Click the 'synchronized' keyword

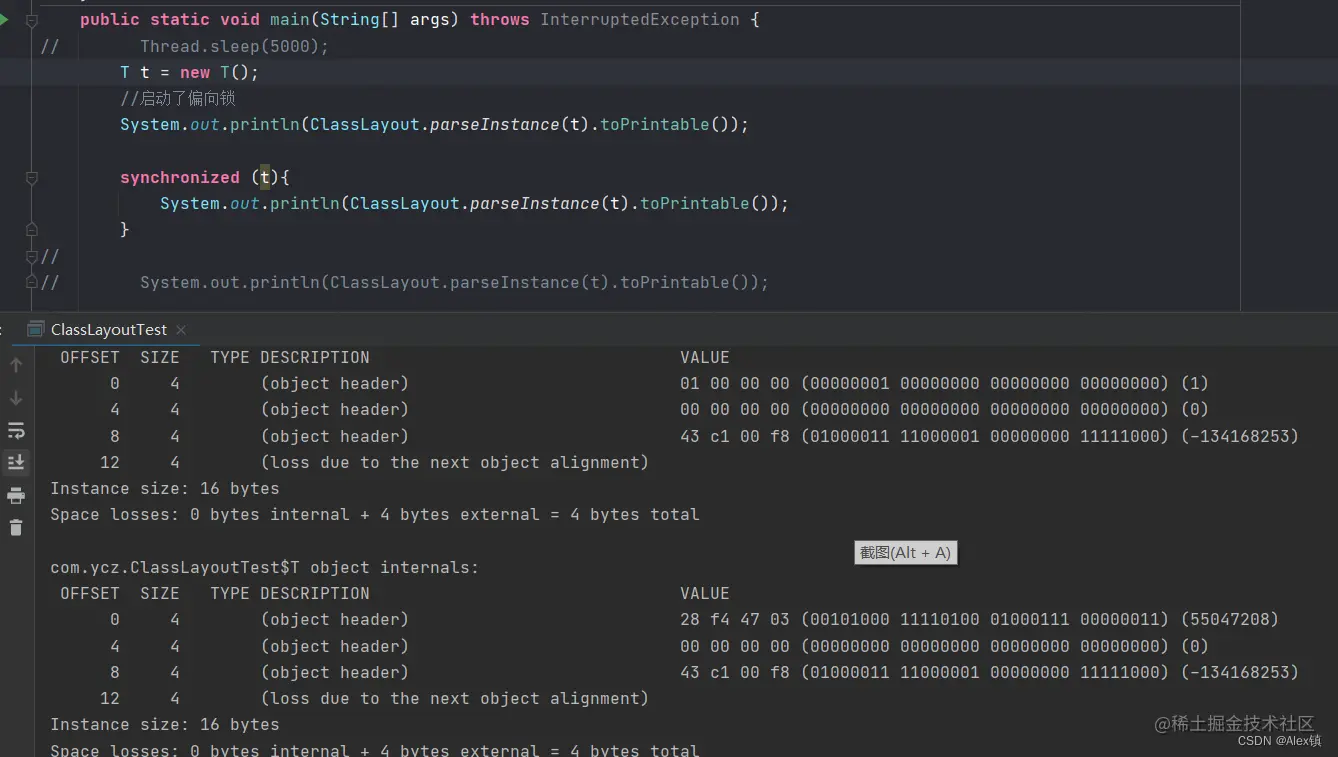click(180, 177)
